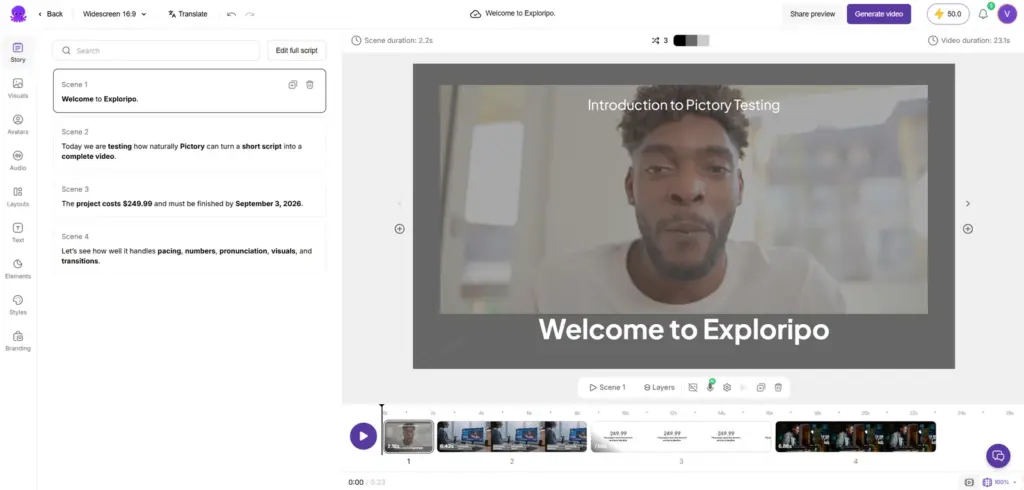
Task: Add a scene before with left plus
Action: [400, 229]
